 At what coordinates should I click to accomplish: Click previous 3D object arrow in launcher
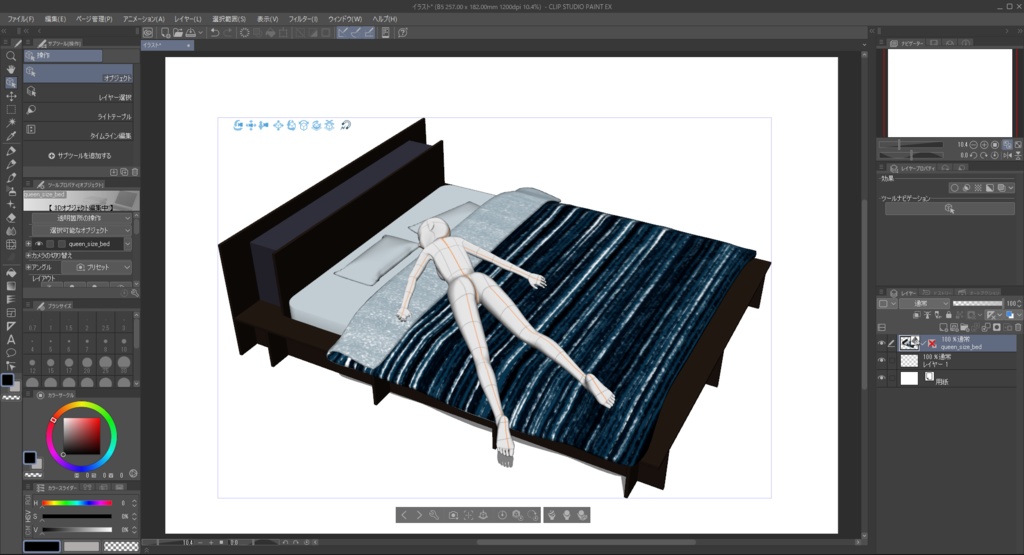404,515
